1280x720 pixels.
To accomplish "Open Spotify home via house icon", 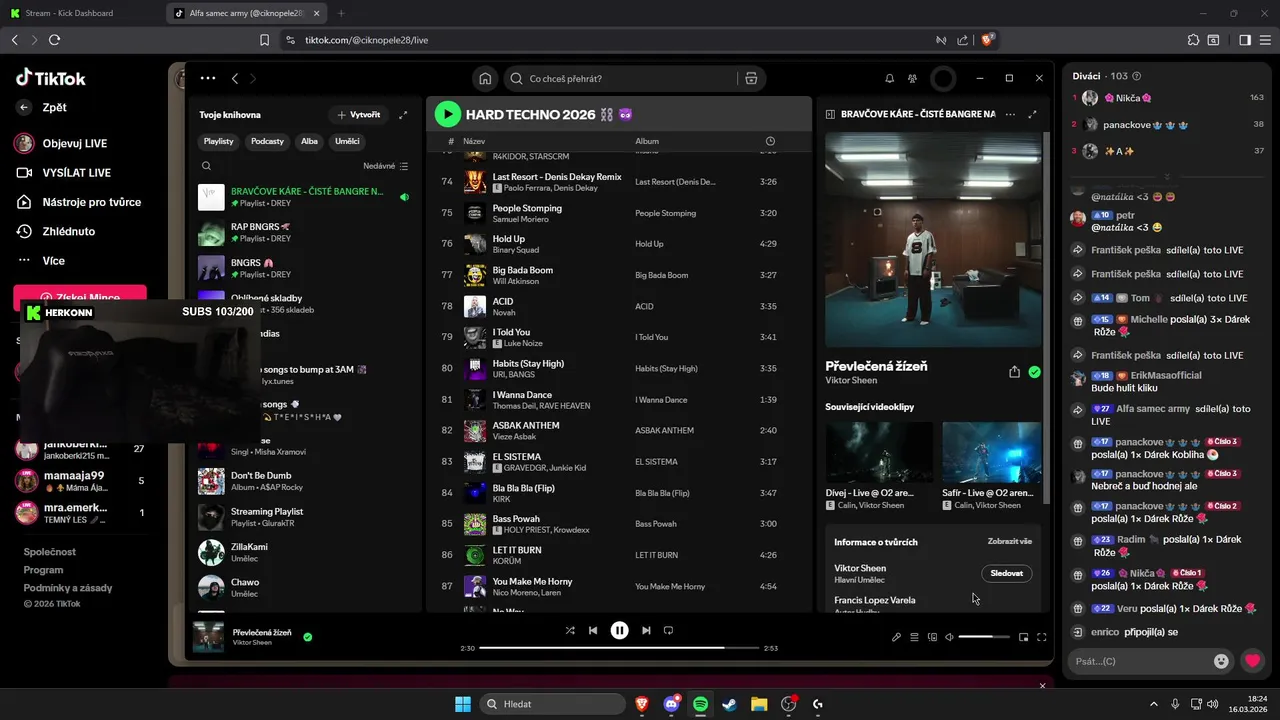I will coord(485,78).
